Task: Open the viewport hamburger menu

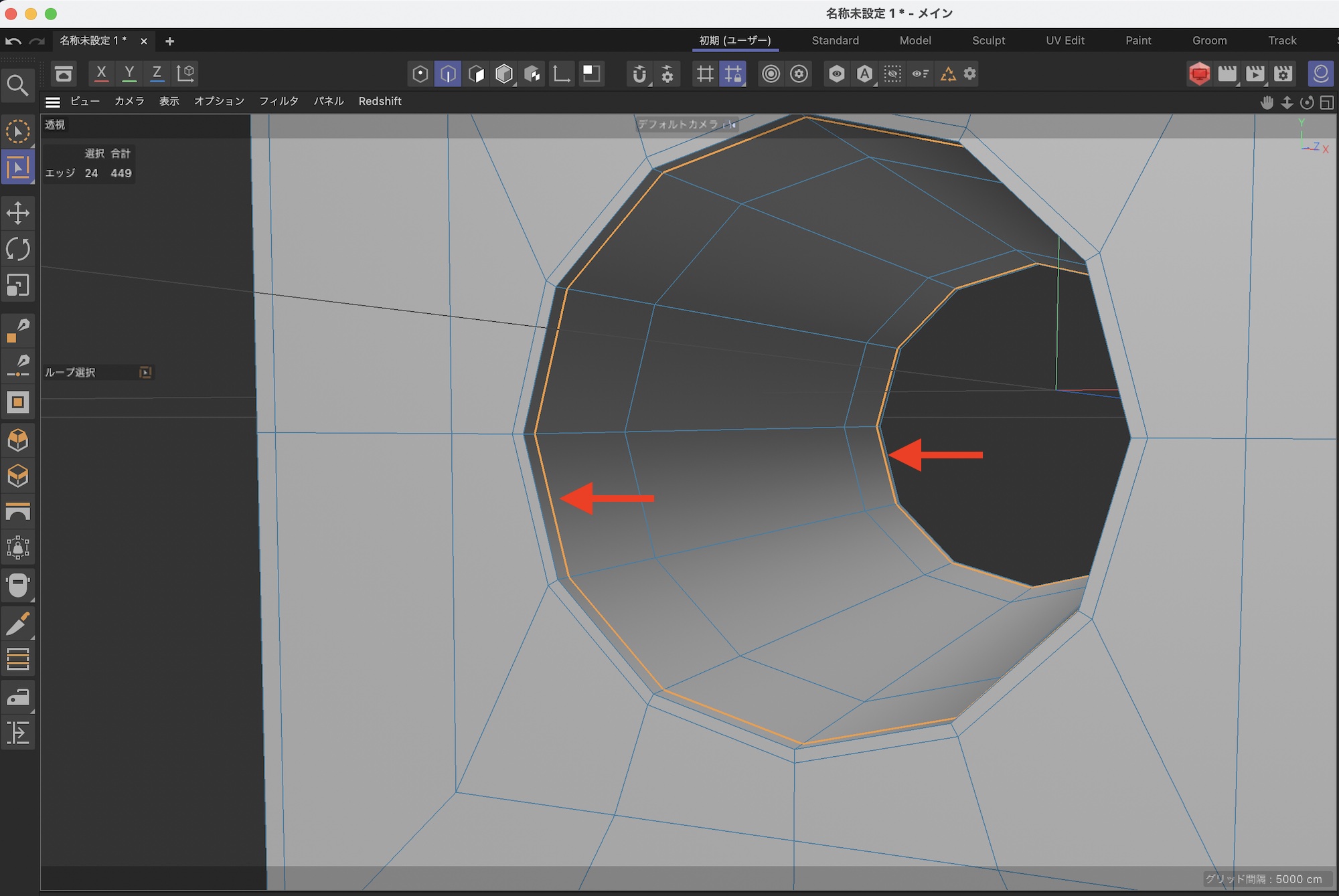Action: point(53,102)
